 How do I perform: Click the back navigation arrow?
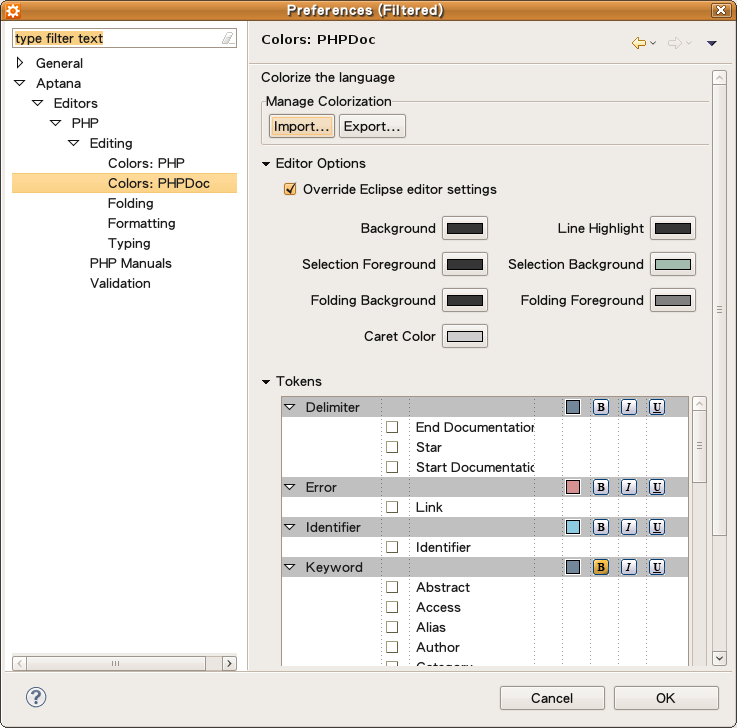[639, 43]
